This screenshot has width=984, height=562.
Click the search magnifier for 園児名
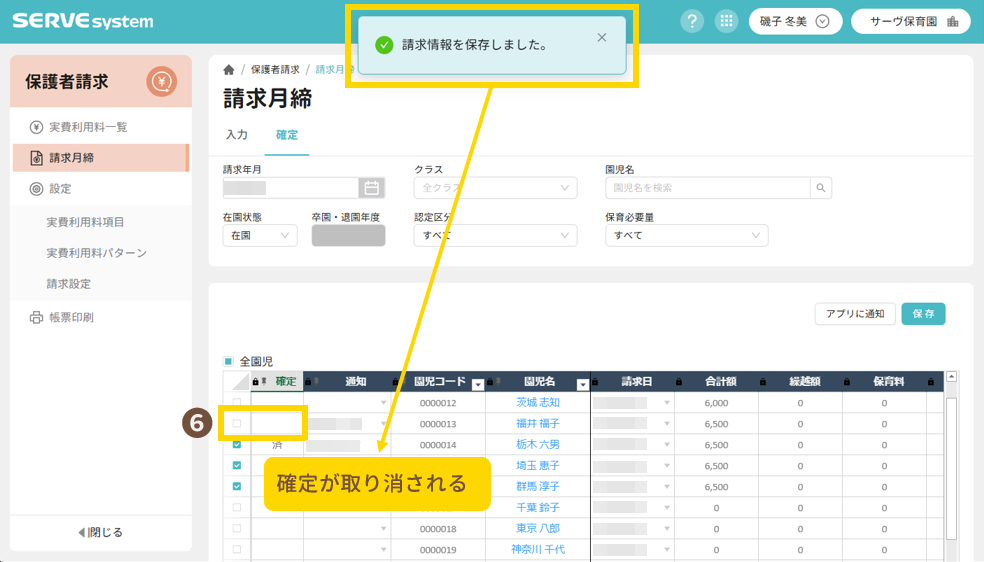820,187
